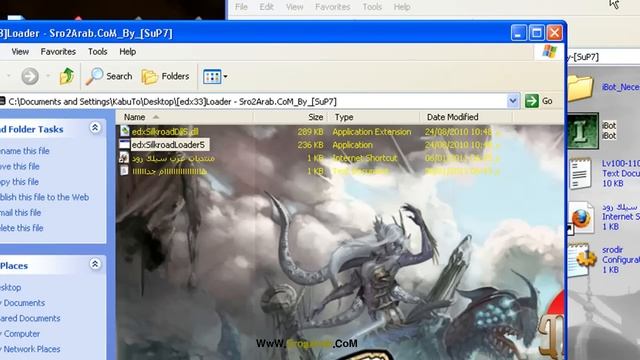640x360 pixels.
Task: Click the edxSilkroadLoader5 file icon
Action: point(124,144)
